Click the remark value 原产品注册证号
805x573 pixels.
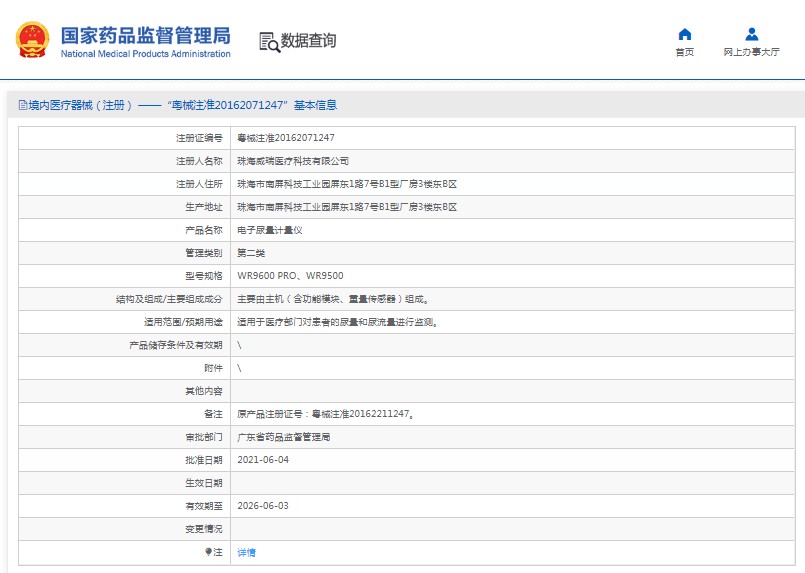point(325,414)
